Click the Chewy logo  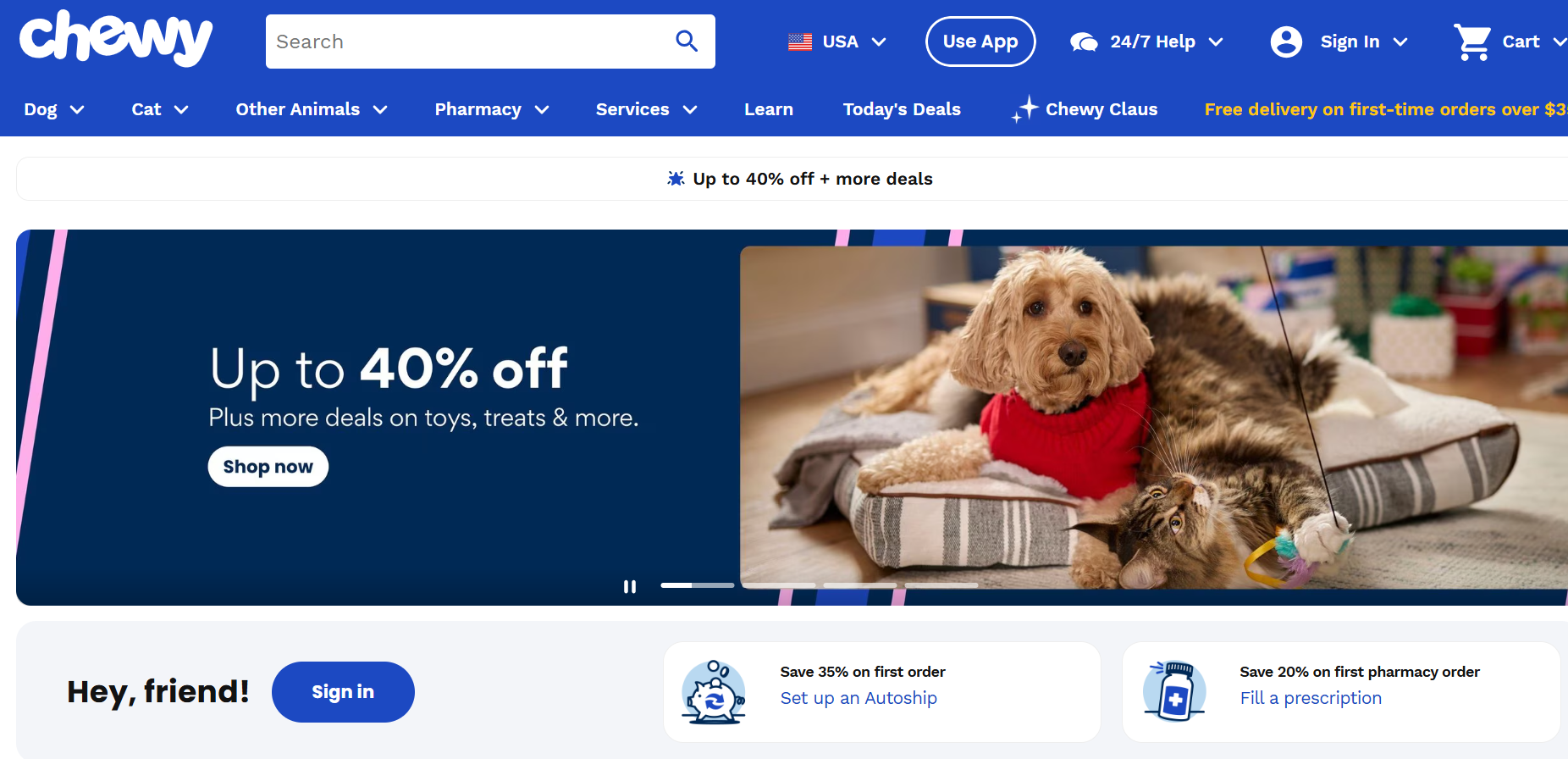(116, 38)
